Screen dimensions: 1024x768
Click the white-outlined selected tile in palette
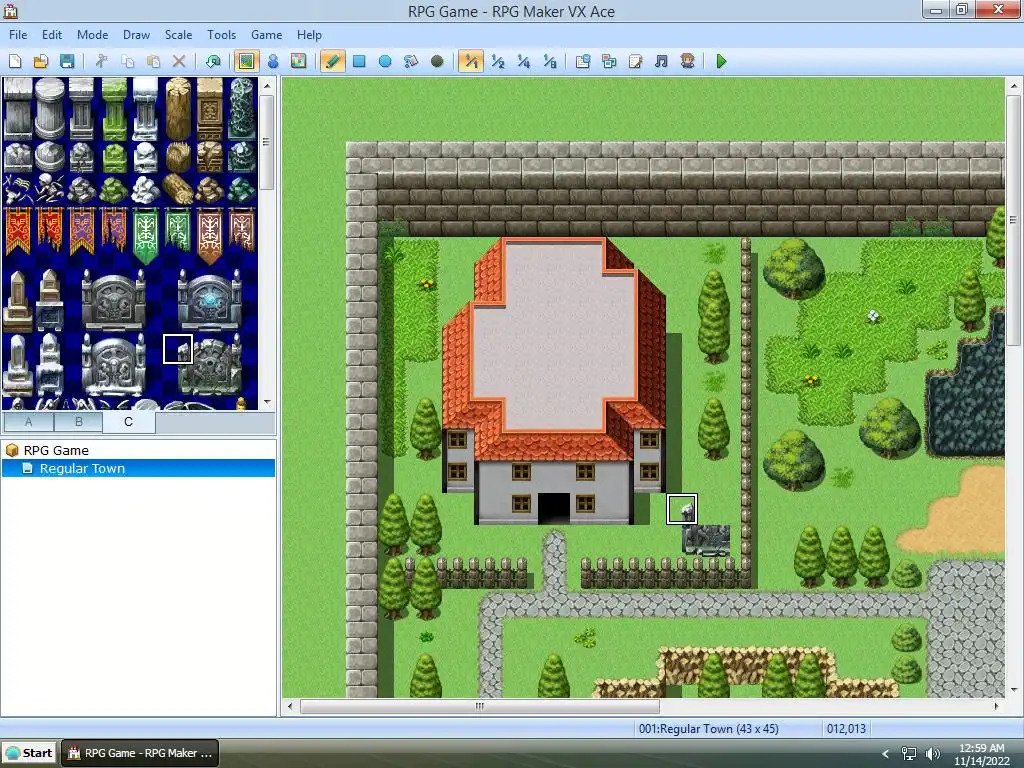pyautogui.click(x=178, y=349)
